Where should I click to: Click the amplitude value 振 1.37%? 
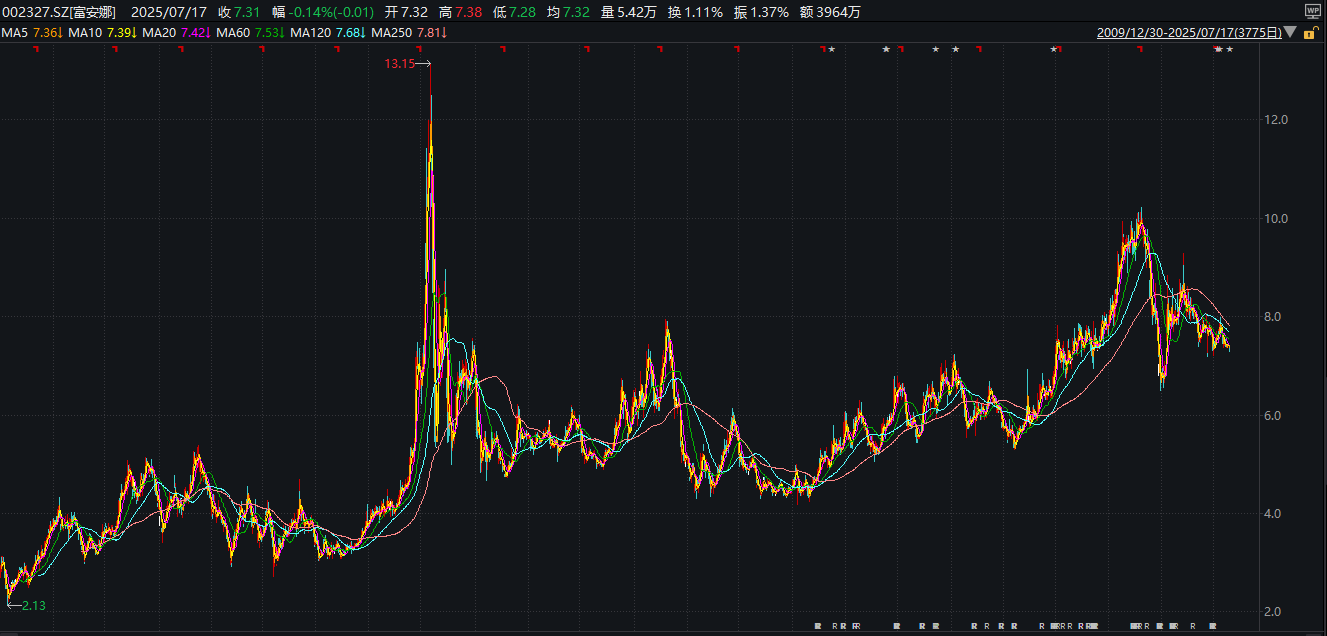pos(760,12)
